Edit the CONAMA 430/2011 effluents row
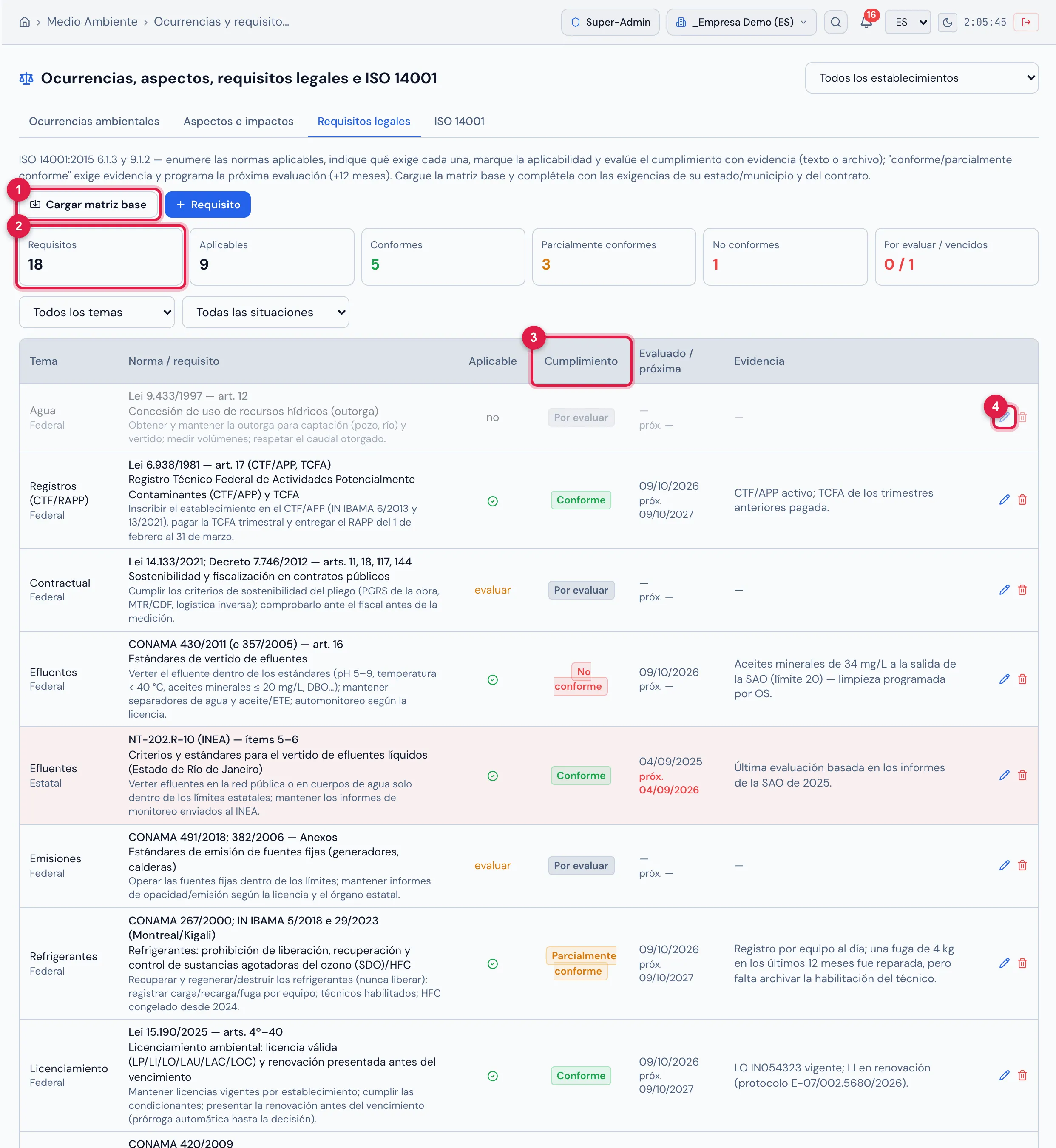 click(1004, 679)
